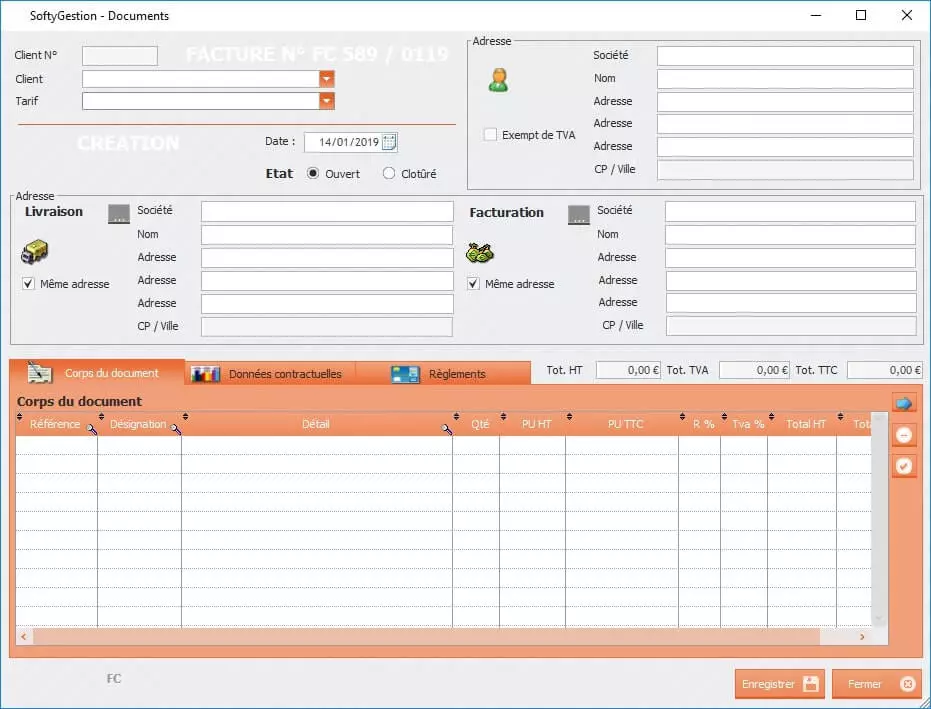The image size is (931, 709).
Task: Click the left arrow of the horizontal scrollbar
Action: [x=24, y=637]
